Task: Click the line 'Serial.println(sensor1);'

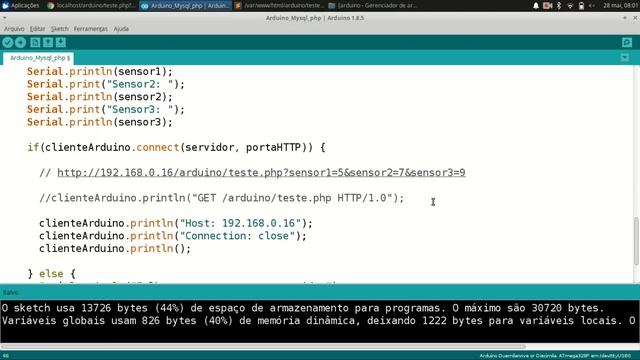Action: point(100,71)
